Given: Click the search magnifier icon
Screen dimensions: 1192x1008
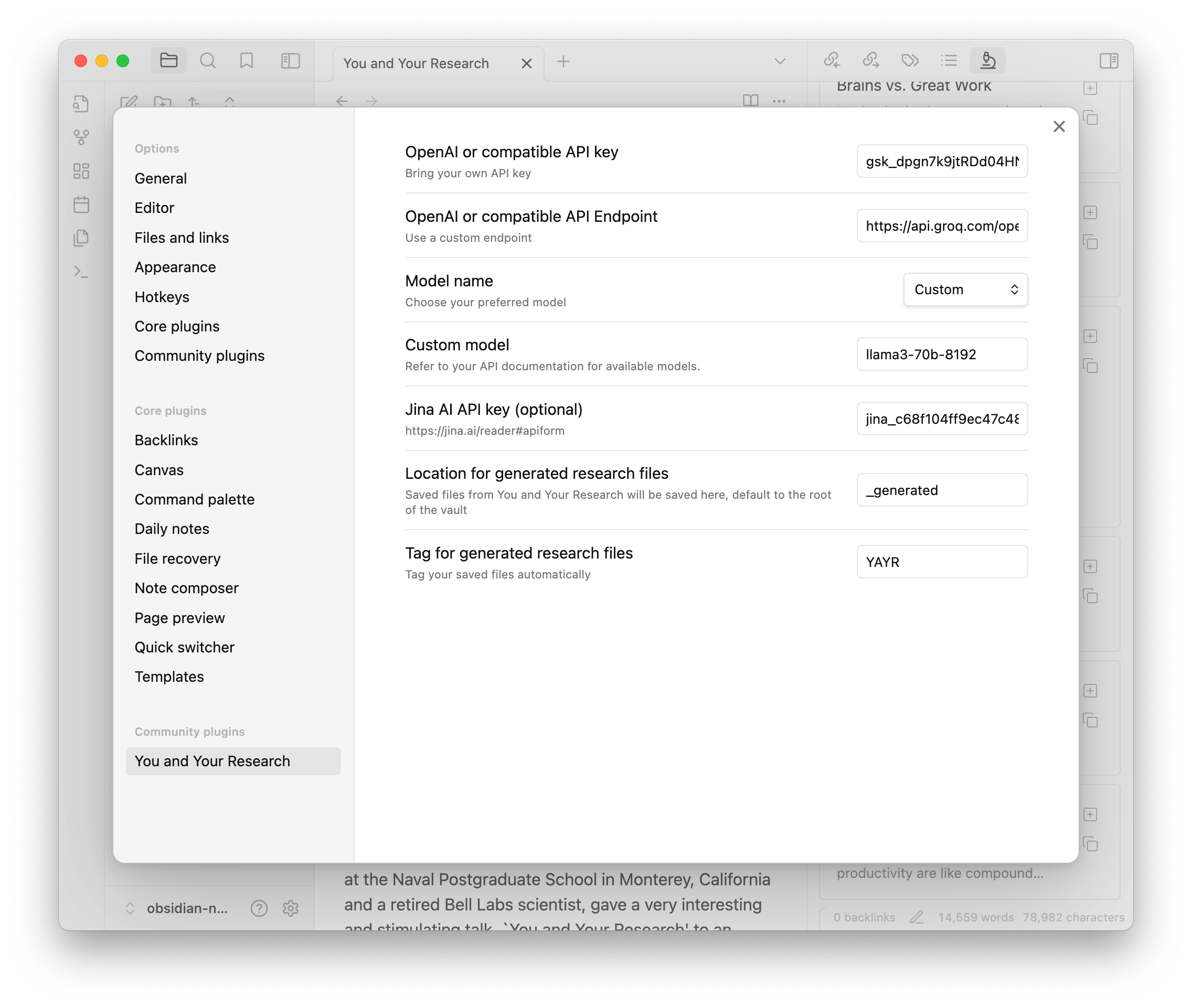Looking at the screenshot, I should click(208, 60).
